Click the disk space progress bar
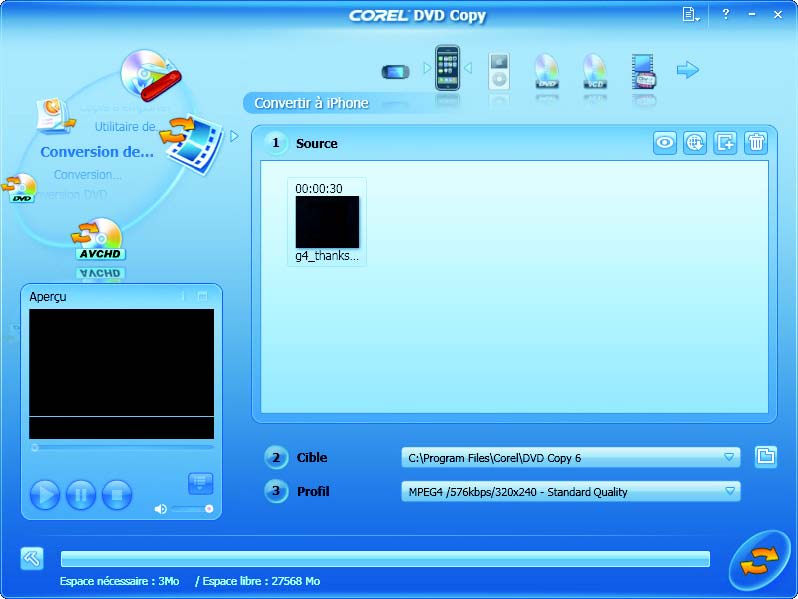 [385, 559]
